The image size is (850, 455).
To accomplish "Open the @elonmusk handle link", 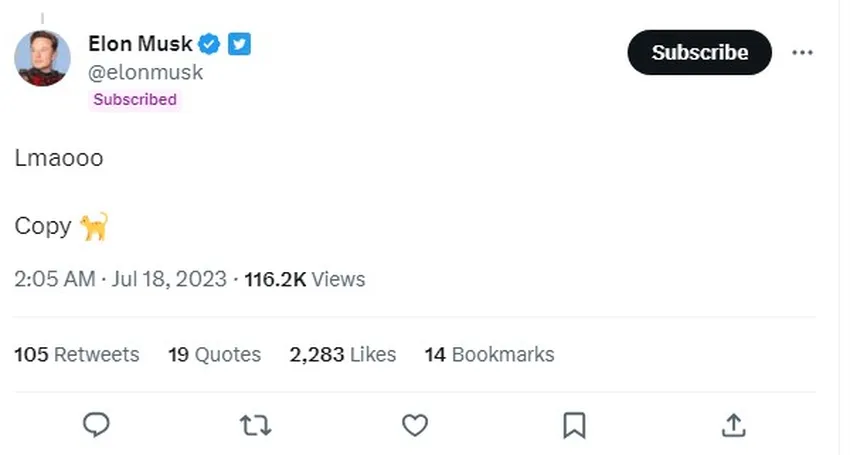I will (x=145, y=72).
